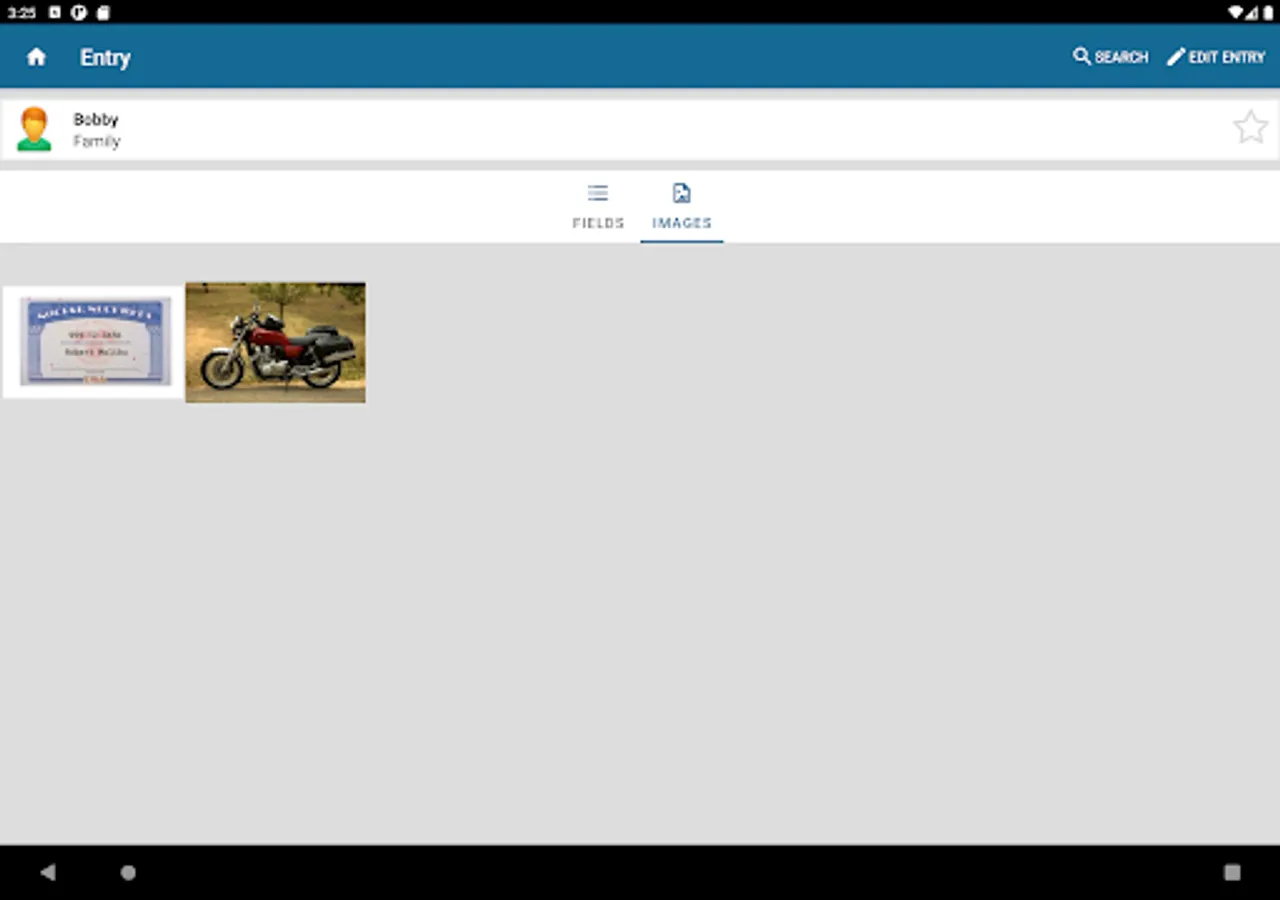Screen dimensions: 1280x900
Task: Tap the Home icon in the toolbar
Action: click(x=37, y=57)
